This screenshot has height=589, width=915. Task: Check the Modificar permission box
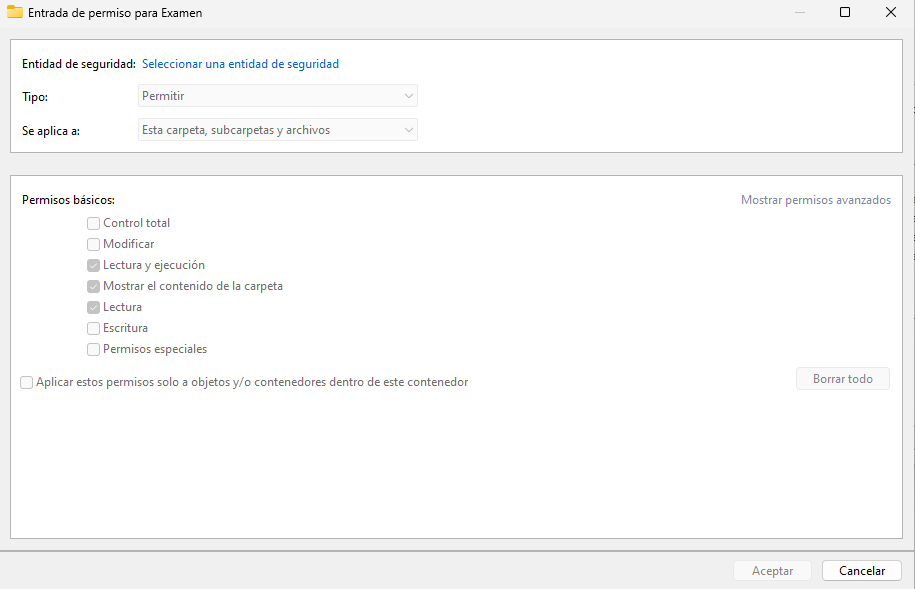tap(94, 244)
